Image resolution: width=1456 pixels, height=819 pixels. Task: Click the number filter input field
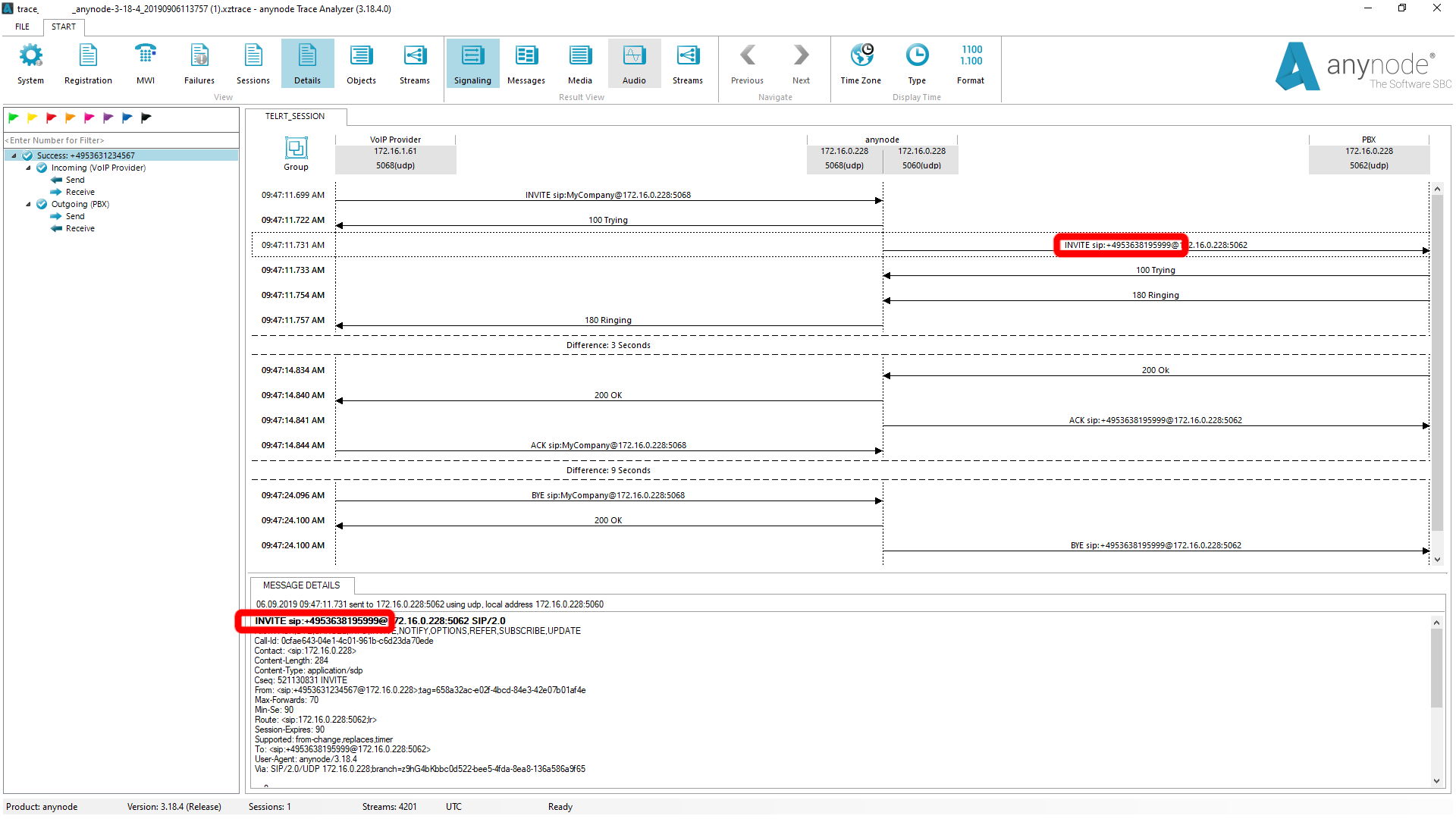tap(121, 140)
